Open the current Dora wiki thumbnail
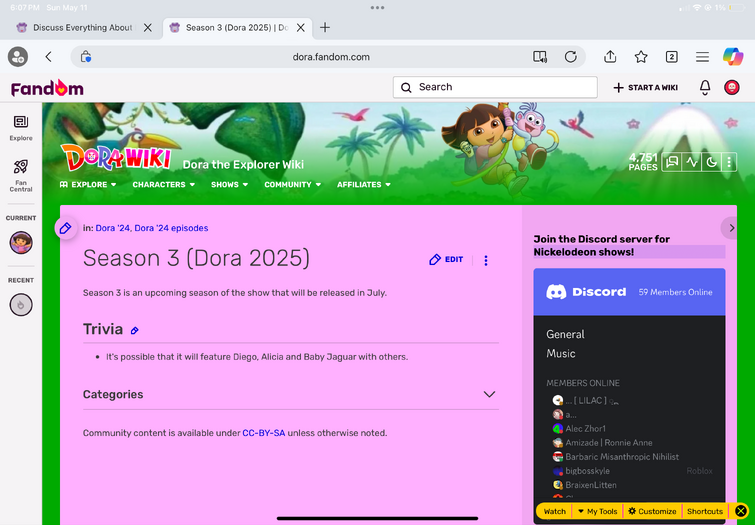The height and width of the screenshot is (525, 755). coord(21,242)
